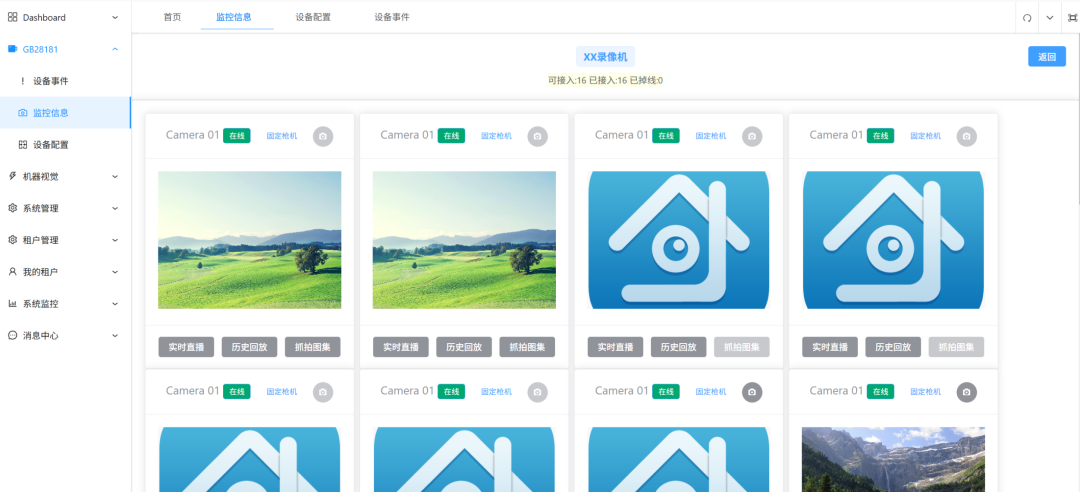This screenshot has height=492, width=1080.
Task: Click the Dashboard grid icon in sidebar
Action: coord(12,17)
